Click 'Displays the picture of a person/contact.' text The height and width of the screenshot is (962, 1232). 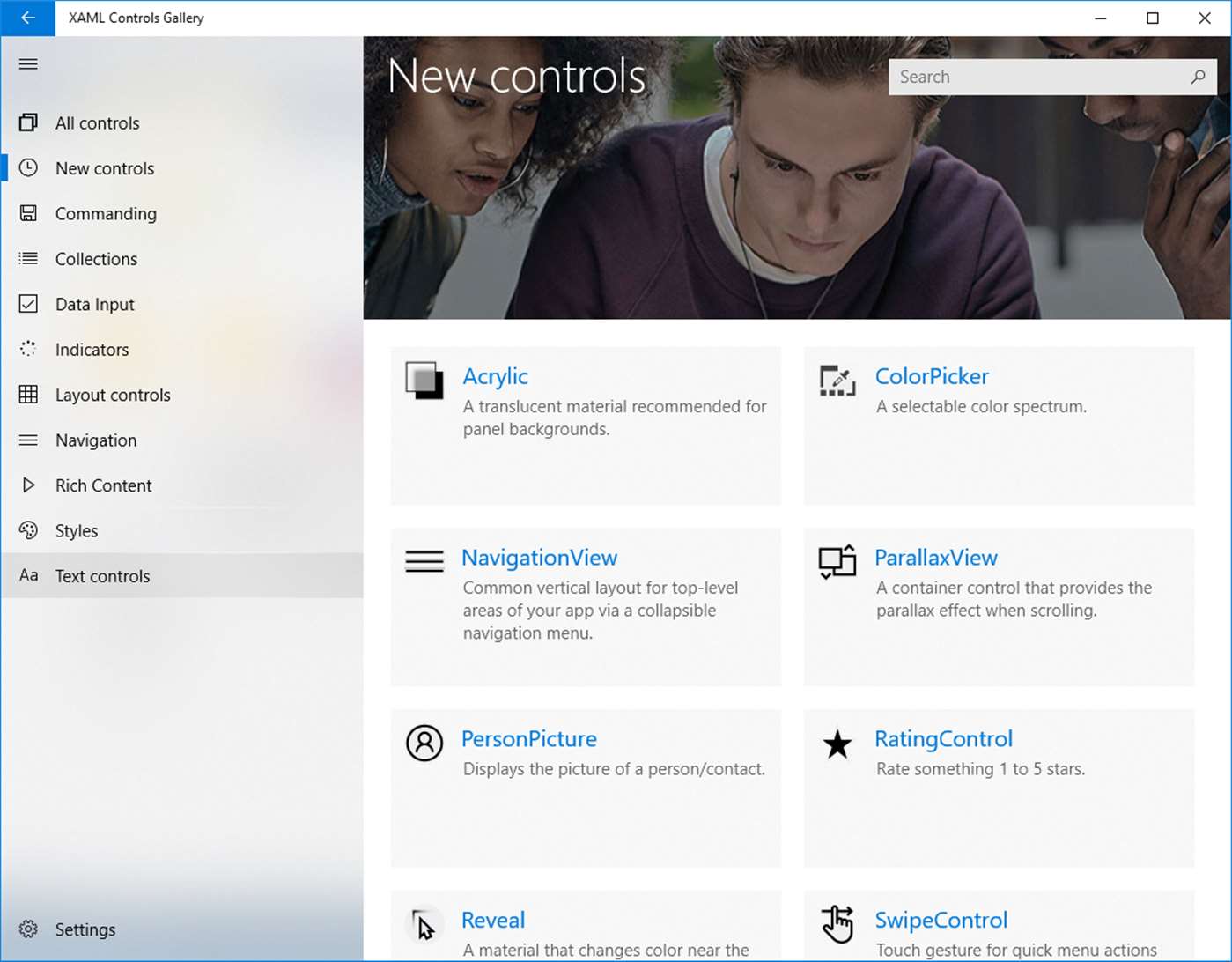[x=614, y=769]
